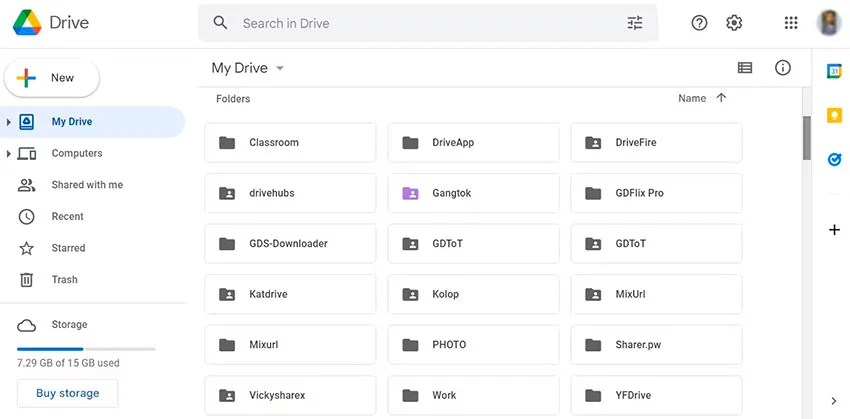Select the Vickysharex folder
This screenshot has height=419, width=850.
coord(290,395)
